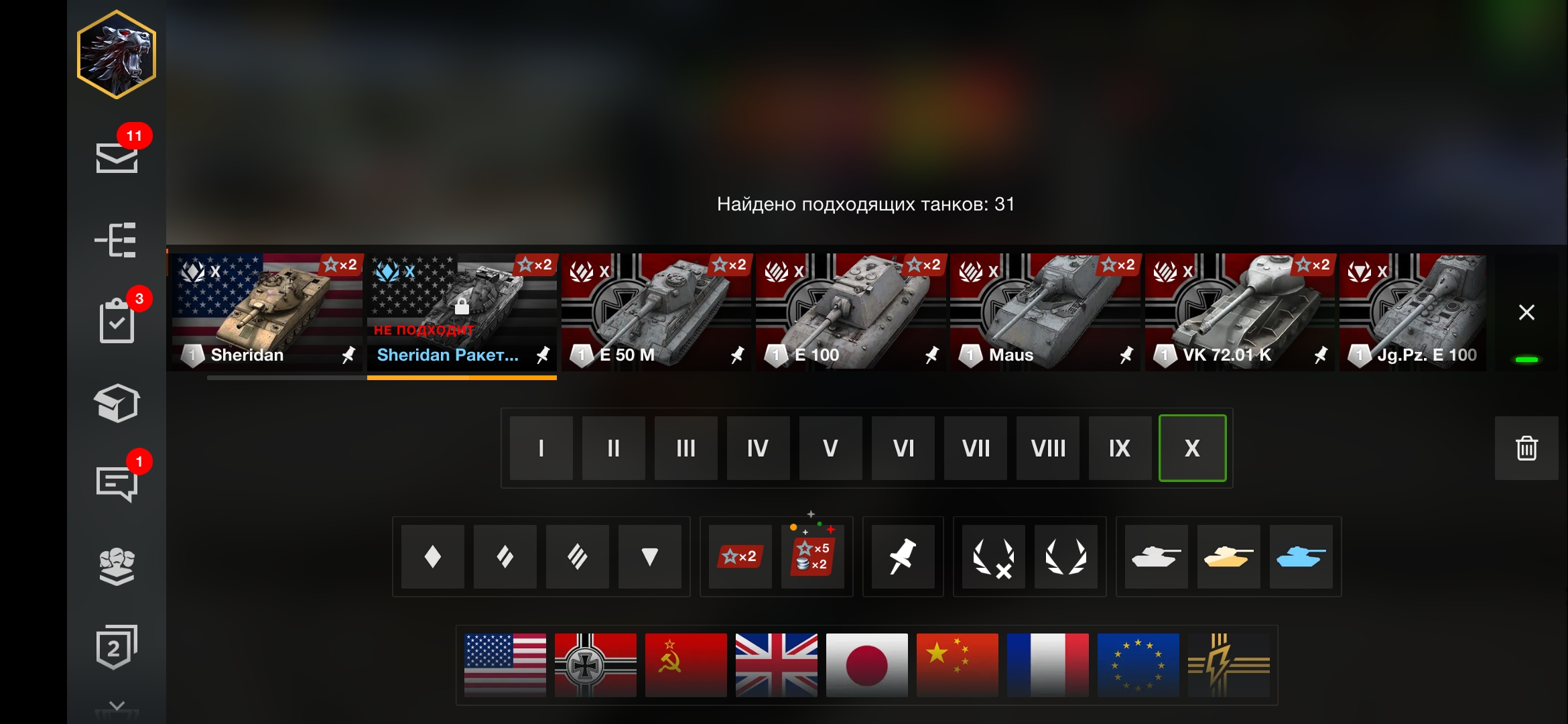Select the Sheridan tank card

pos(267,312)
